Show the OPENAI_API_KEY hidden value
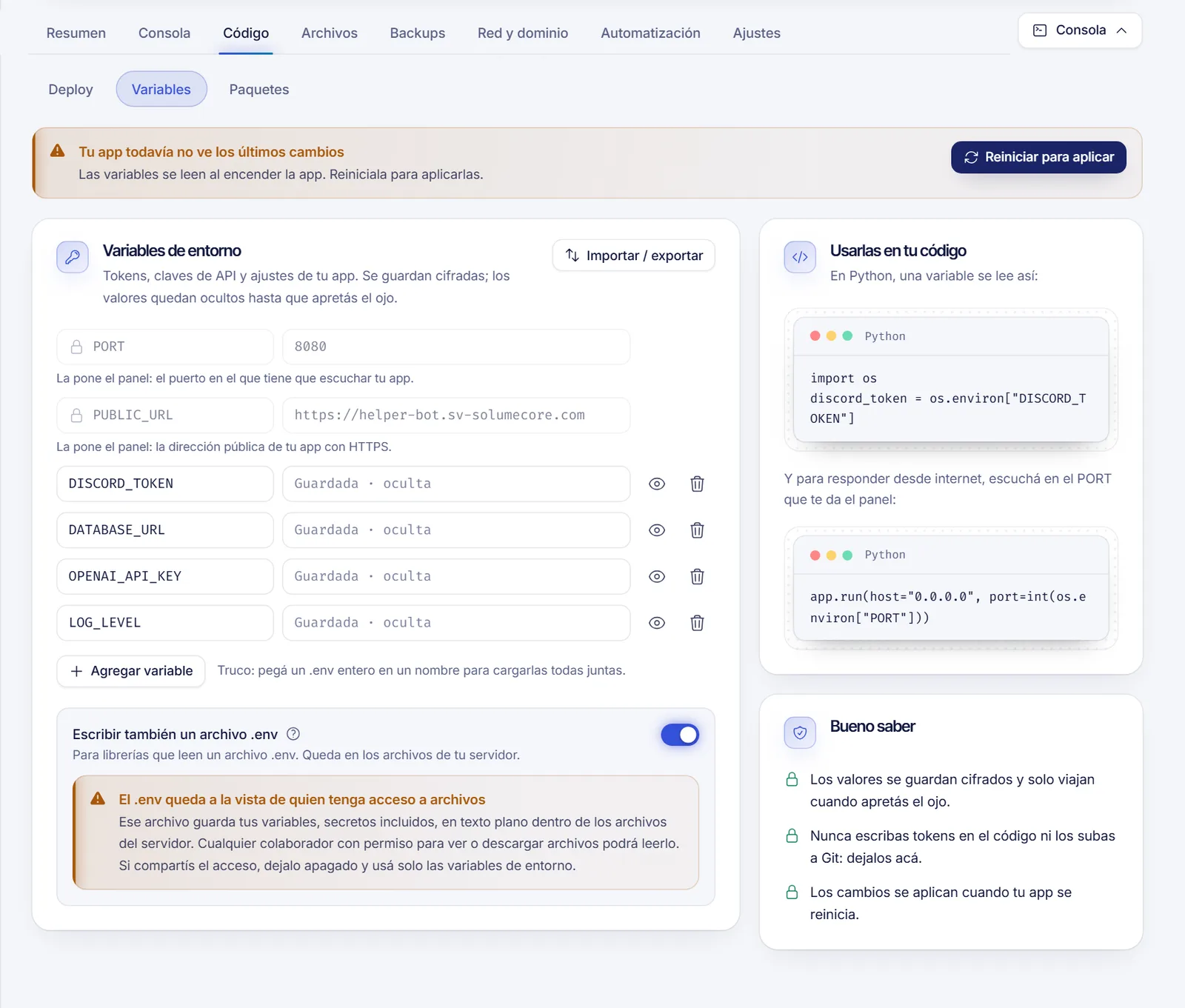The height and width of the screenshot is (1008, 1185). pyautogui.click(x=657, y=576)
